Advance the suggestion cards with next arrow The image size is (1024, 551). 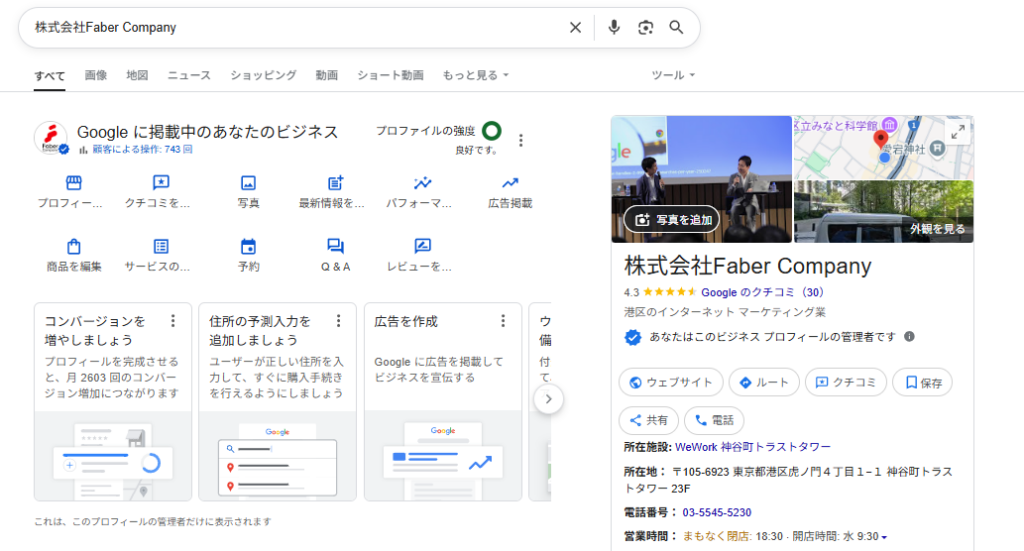pyautogui.click(x=549, y=399)
